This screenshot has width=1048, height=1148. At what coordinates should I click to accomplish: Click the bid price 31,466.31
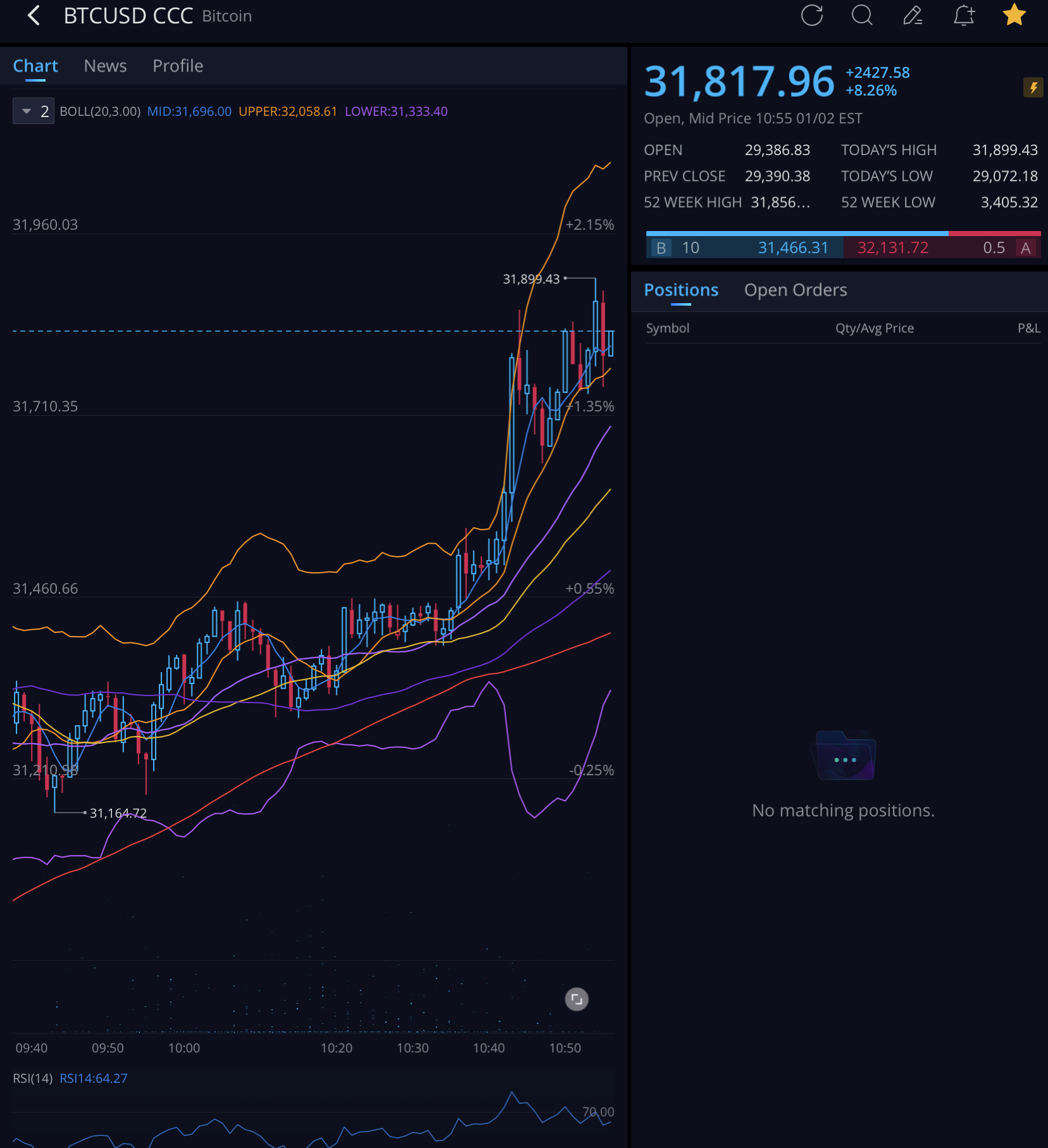(792, 248)
